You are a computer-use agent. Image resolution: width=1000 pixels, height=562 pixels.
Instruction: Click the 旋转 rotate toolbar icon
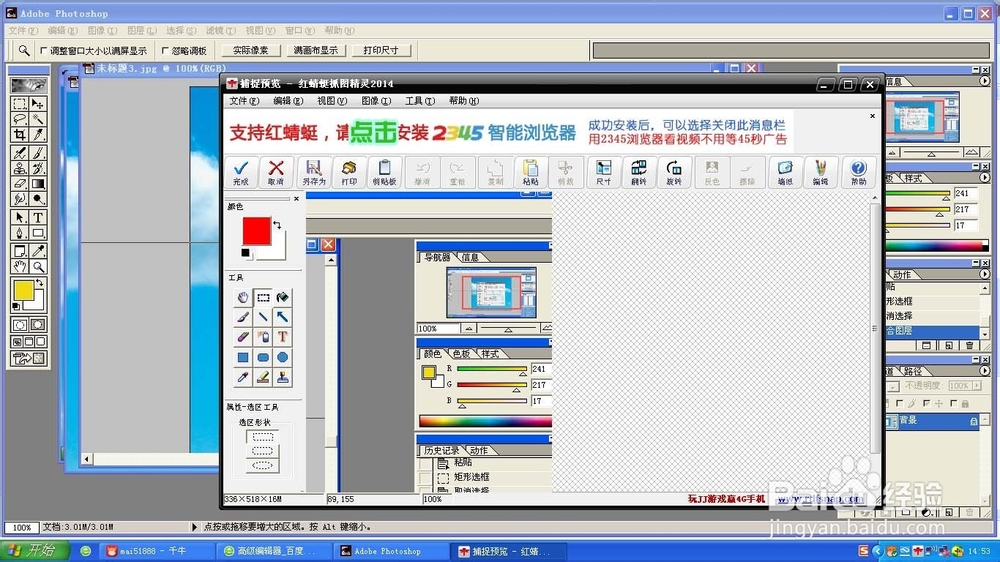673,172
